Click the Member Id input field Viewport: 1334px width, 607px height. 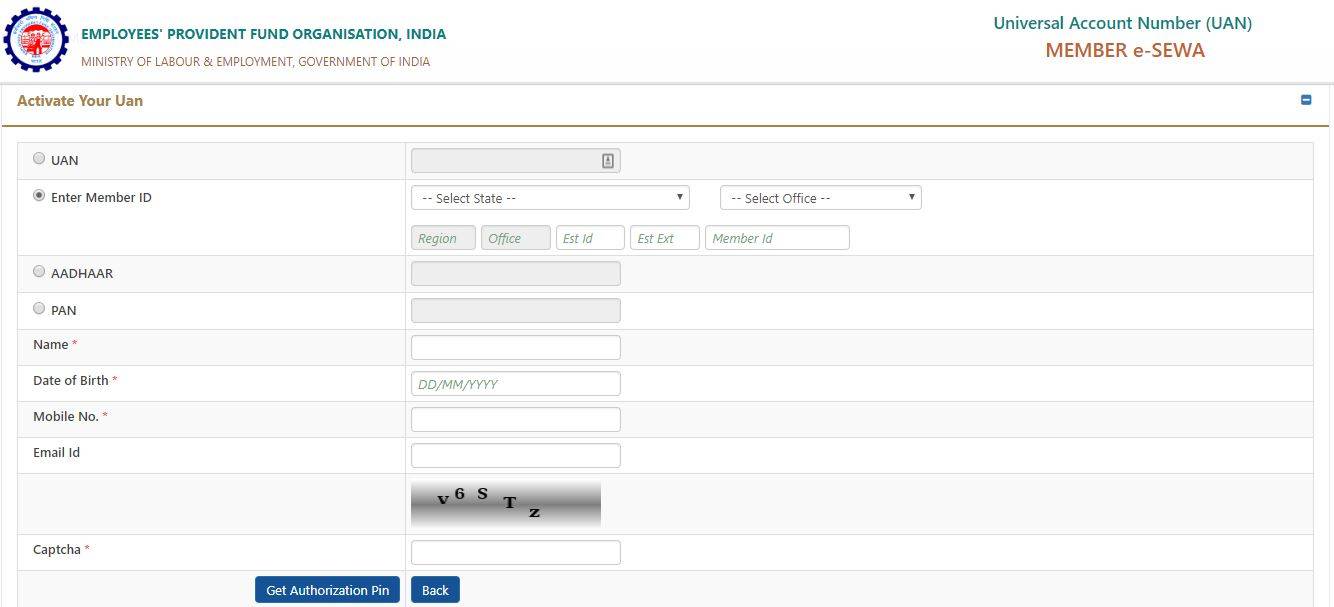point(777,238)
